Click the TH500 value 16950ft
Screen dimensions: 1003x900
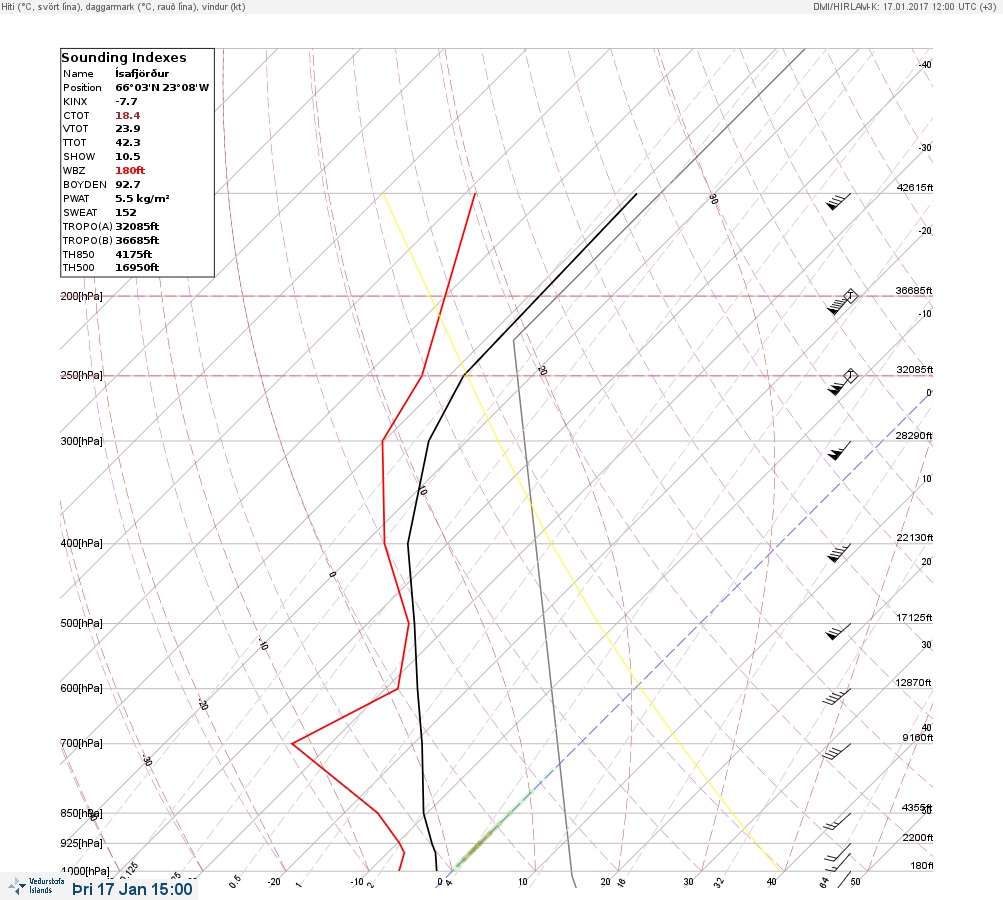[137, 267]
